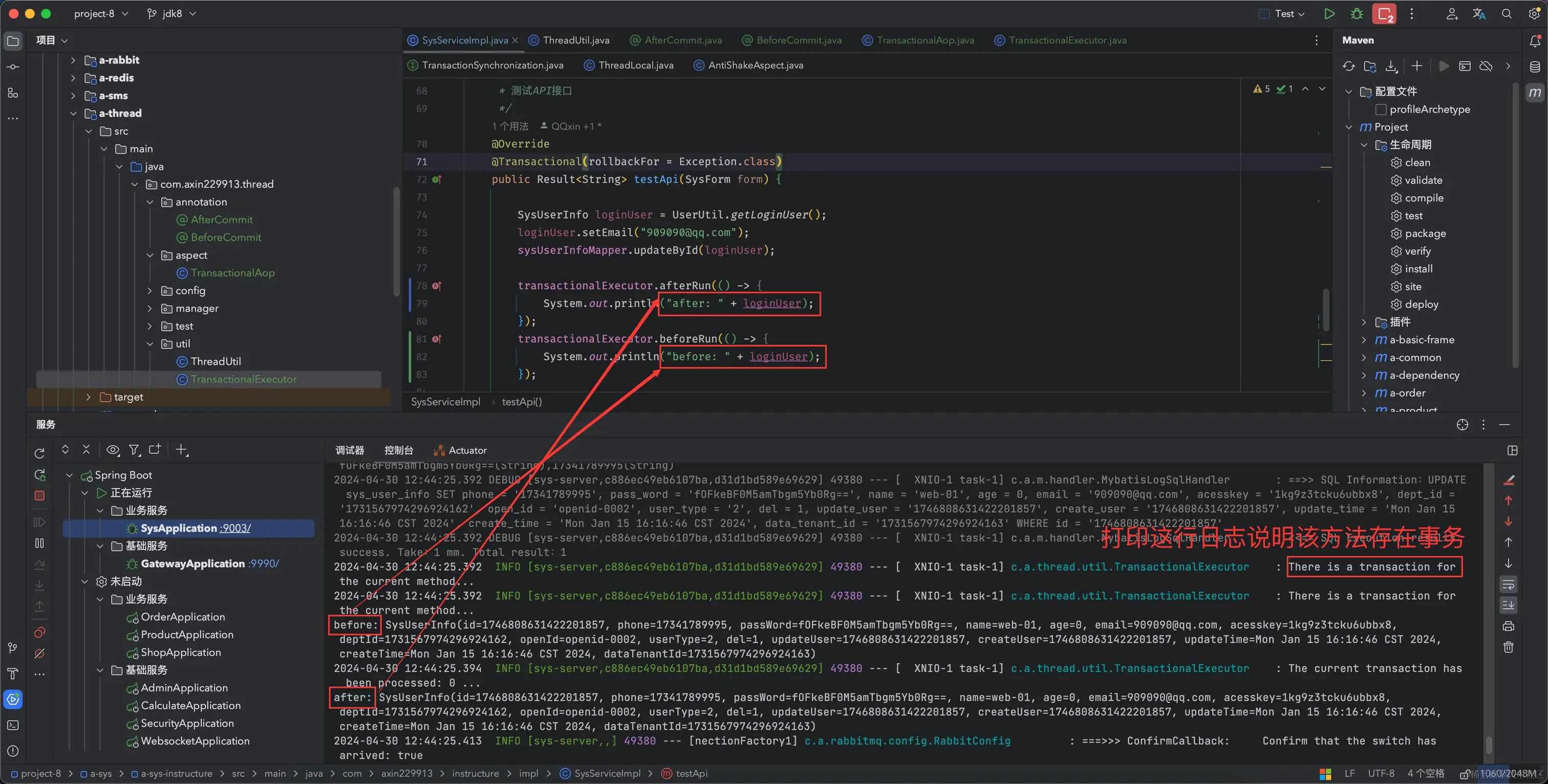Switch to the TransactionalAop.java tab
Screen dimensions: 1548x784
[918, 40]
